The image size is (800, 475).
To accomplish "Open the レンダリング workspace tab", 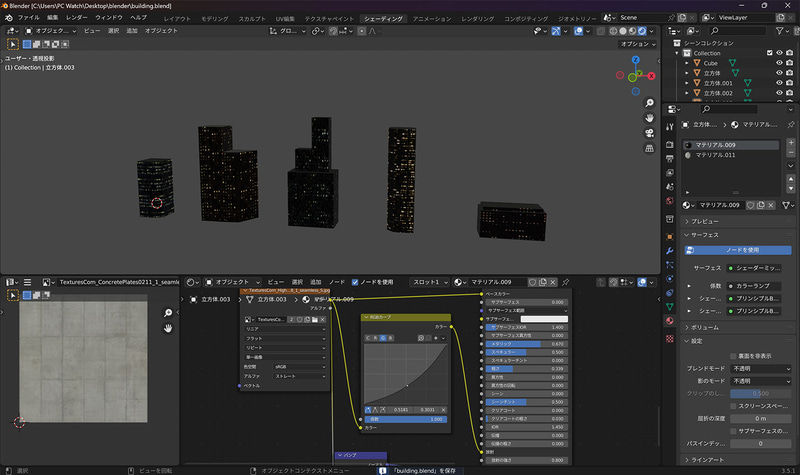I will point(477,18).
